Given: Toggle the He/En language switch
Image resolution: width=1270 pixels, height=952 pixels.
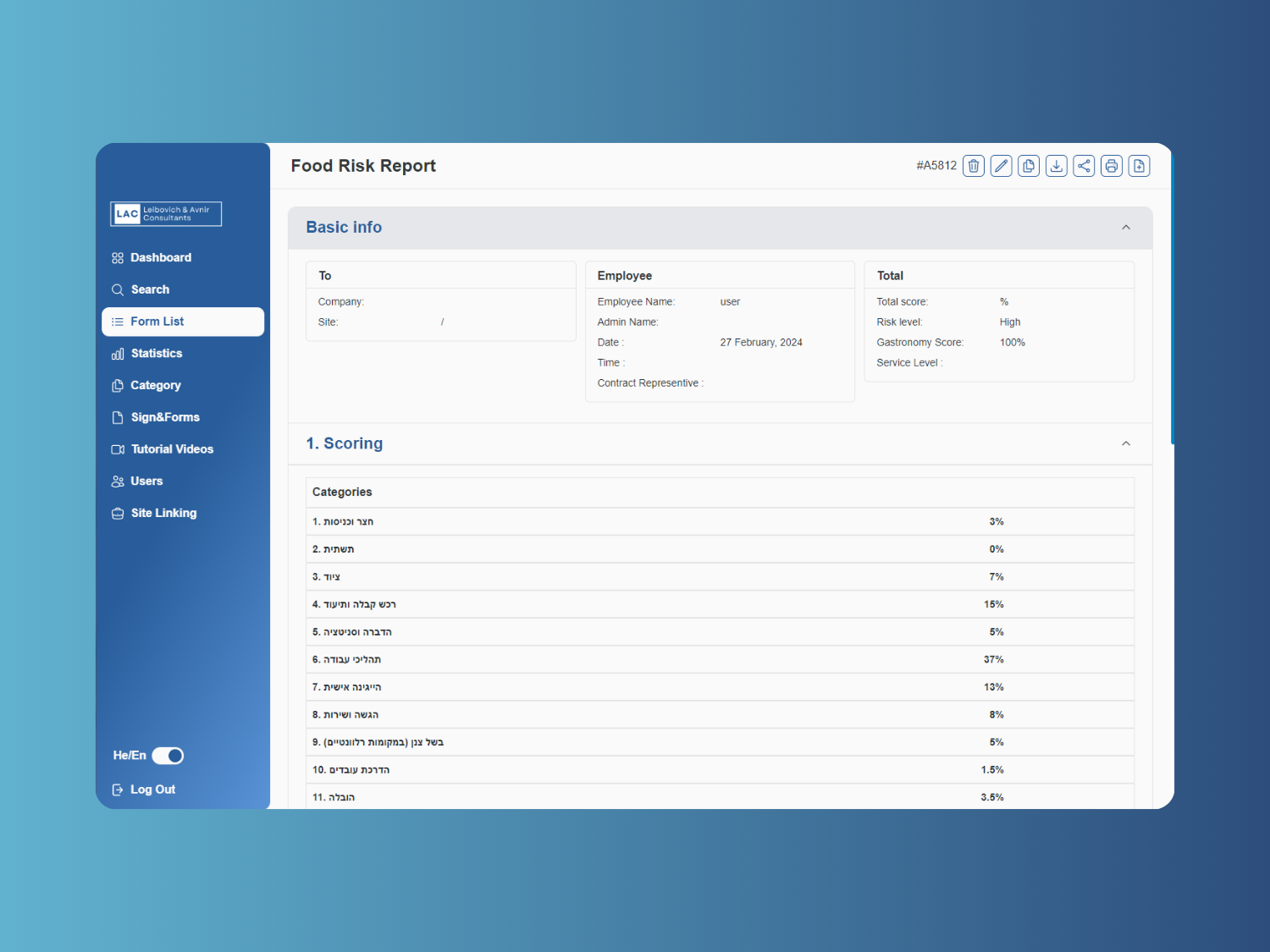Looking at the screenshot, I should tap(167, 756).
